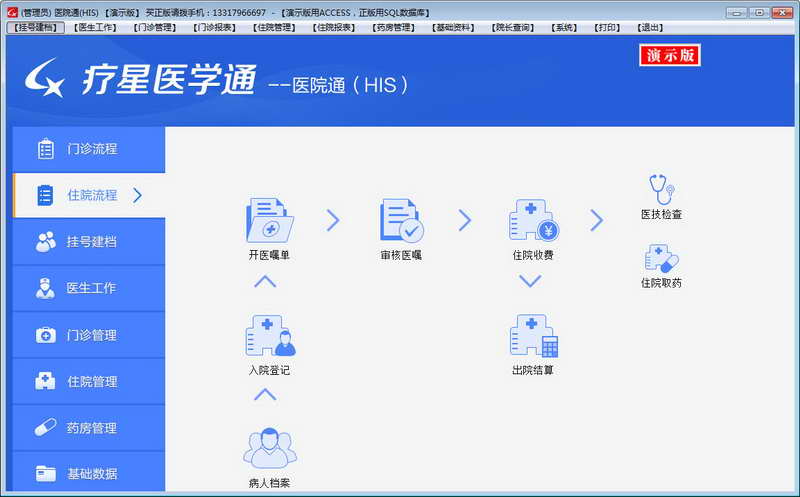
Task: Click the 住院收费 text label
Action: point(533,255)
